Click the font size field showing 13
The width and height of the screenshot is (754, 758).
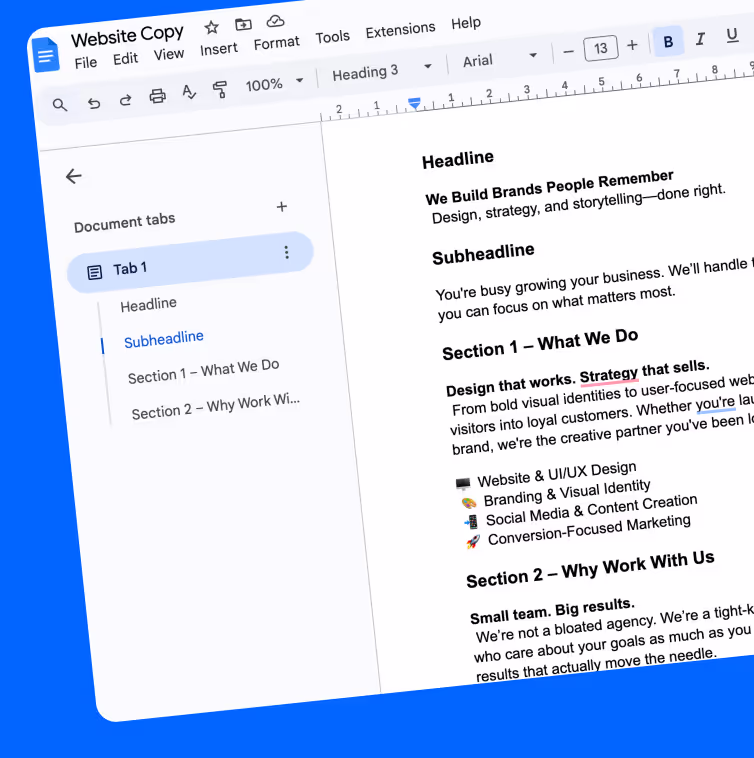600,48
